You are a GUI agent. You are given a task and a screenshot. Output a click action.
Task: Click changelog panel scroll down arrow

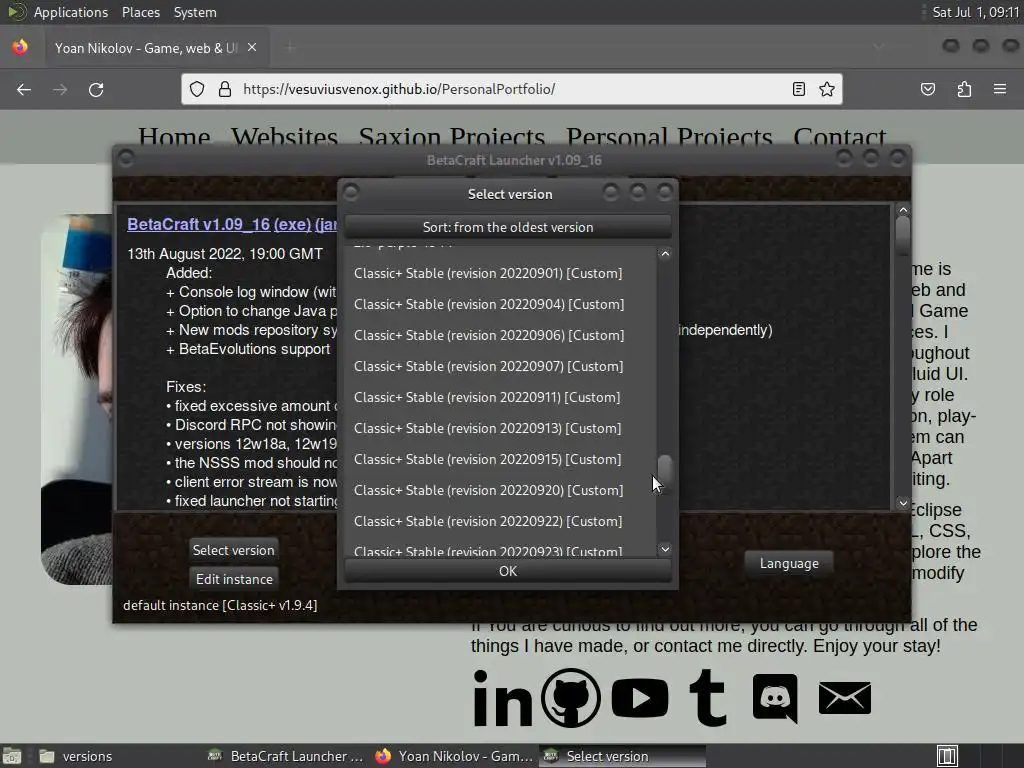tap(903, 503)
